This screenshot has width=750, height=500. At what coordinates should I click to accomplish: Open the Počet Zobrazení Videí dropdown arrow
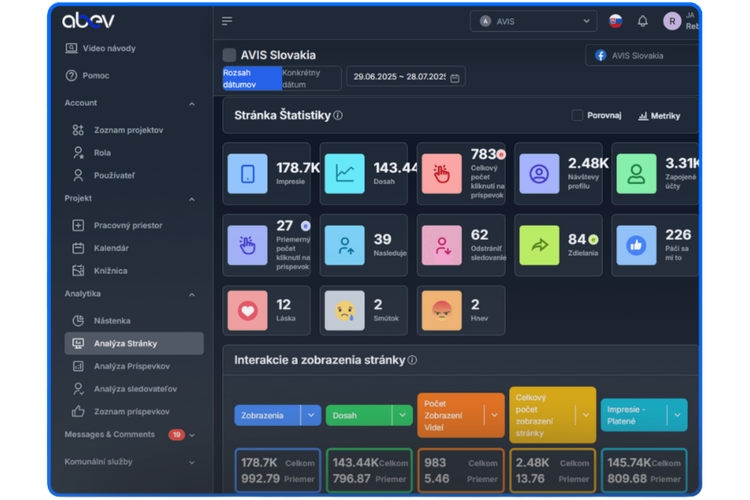point(495,415)
